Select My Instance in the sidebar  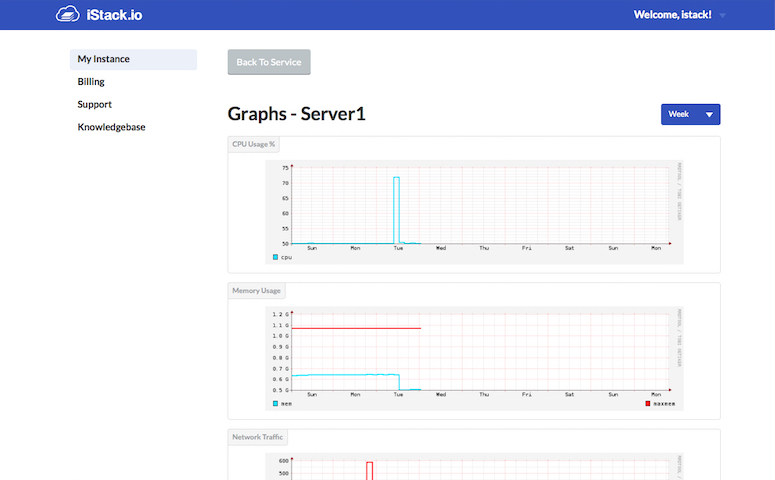[133, 59]
